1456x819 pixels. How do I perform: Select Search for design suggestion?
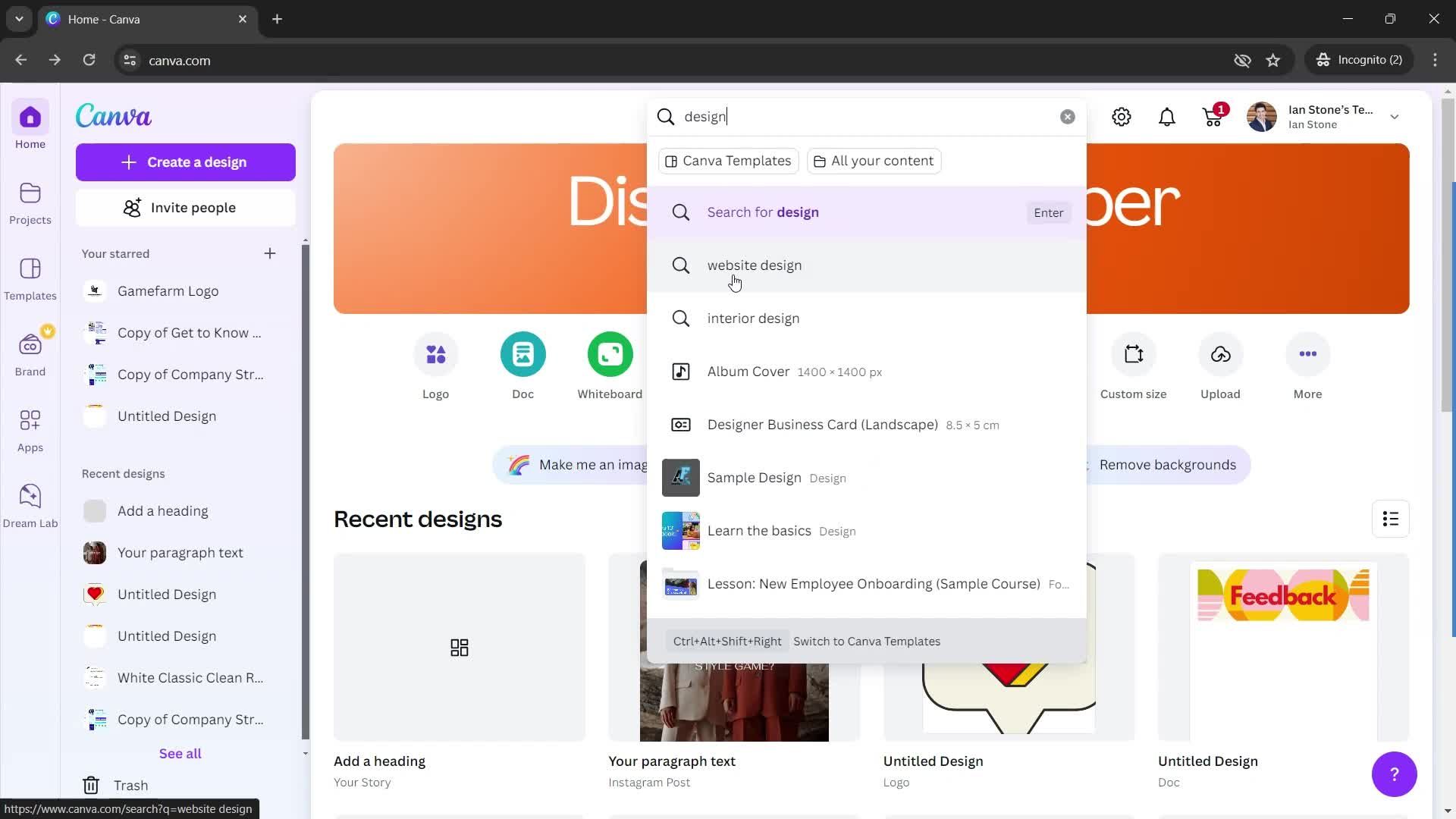(x=867, y=212)
